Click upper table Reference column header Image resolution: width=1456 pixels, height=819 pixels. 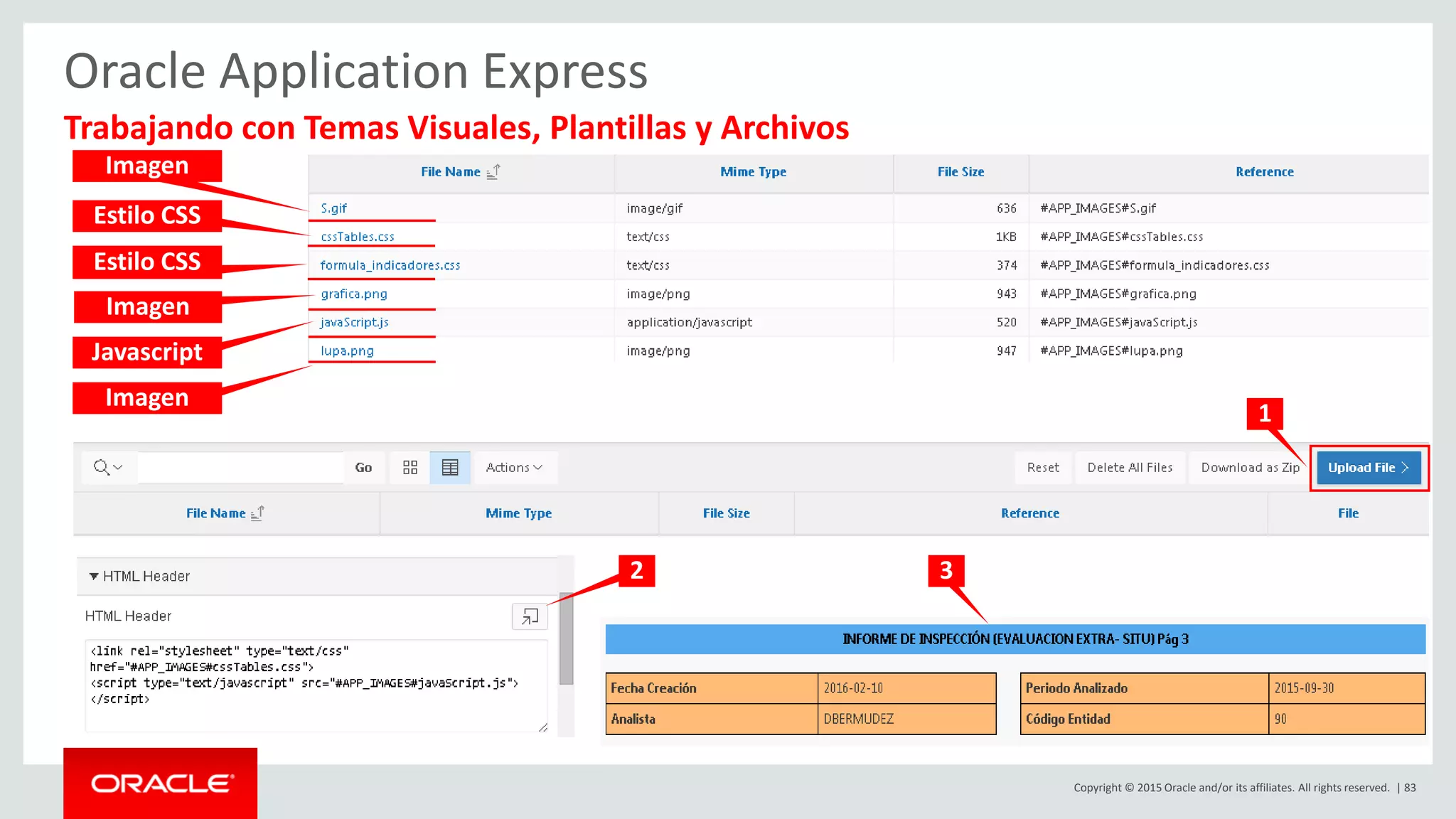[x=1265, y=171]
